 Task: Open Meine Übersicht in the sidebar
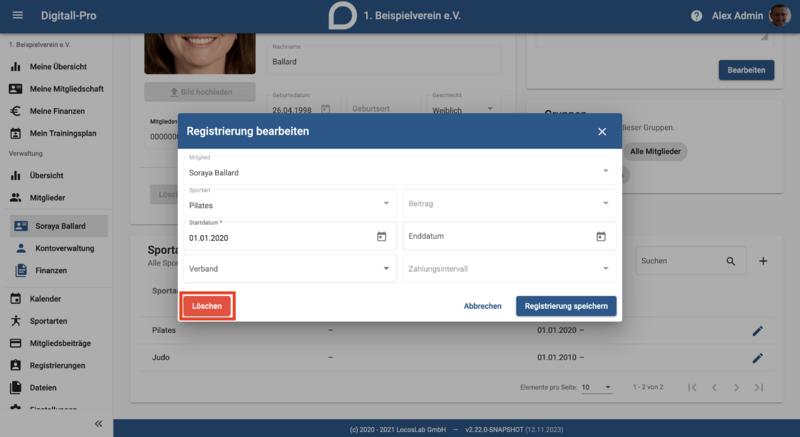pos(58,67)
